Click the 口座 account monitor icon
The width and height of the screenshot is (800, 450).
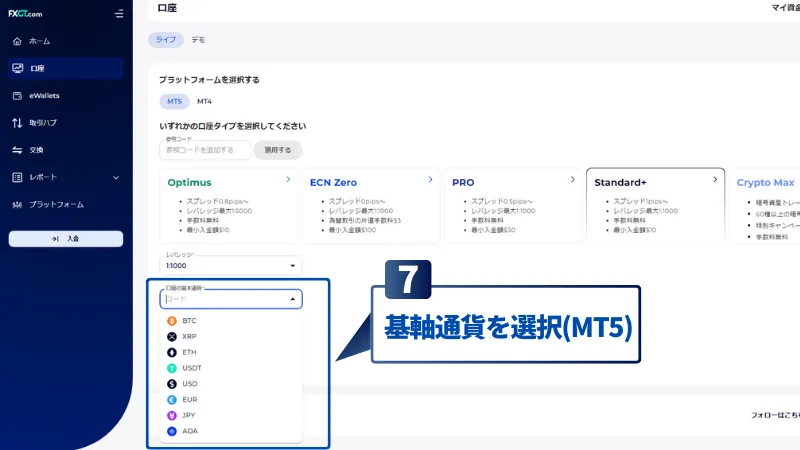click(17, 68)
